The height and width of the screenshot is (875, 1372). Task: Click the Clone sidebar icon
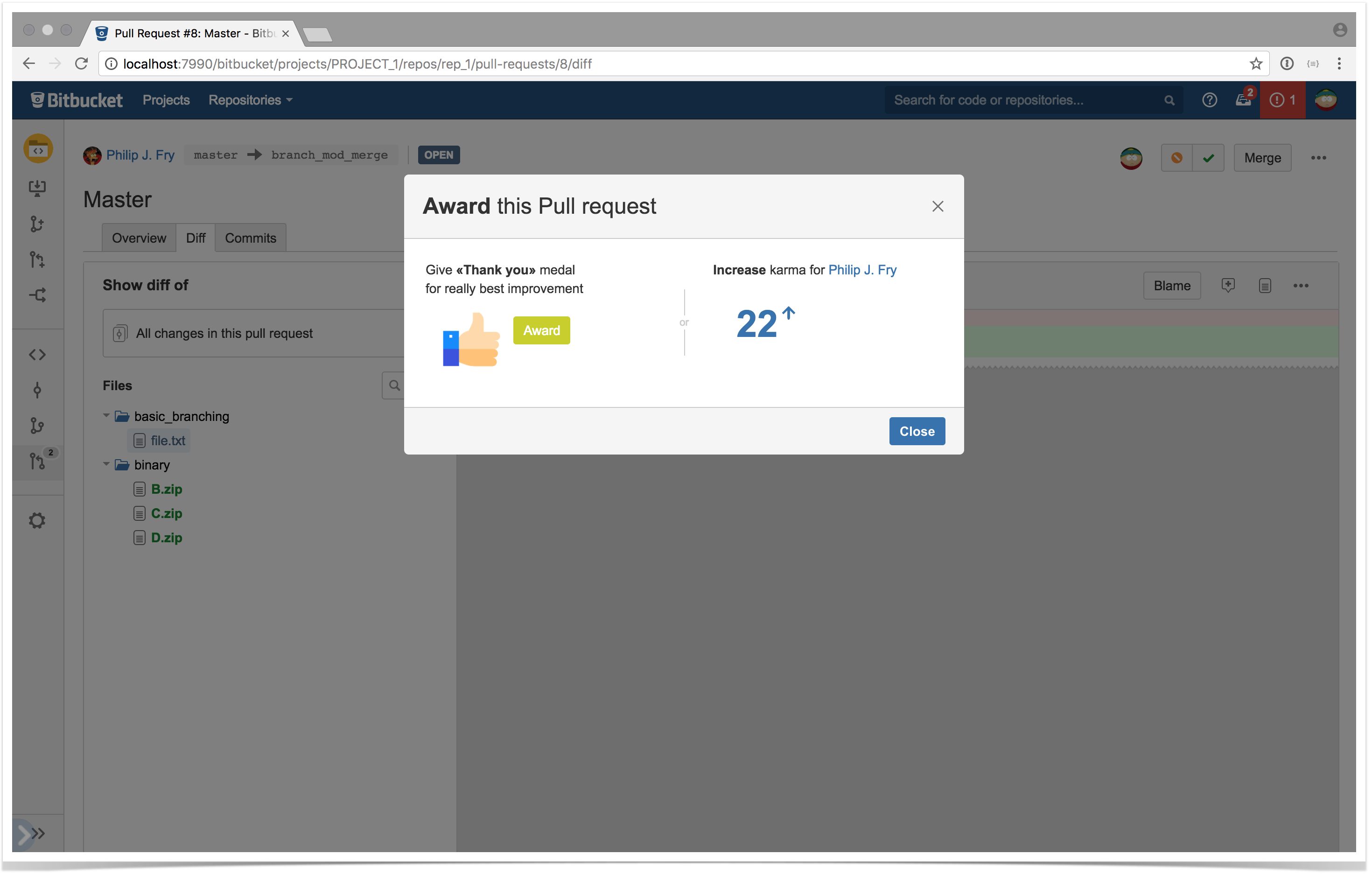[x=38, y=189]
